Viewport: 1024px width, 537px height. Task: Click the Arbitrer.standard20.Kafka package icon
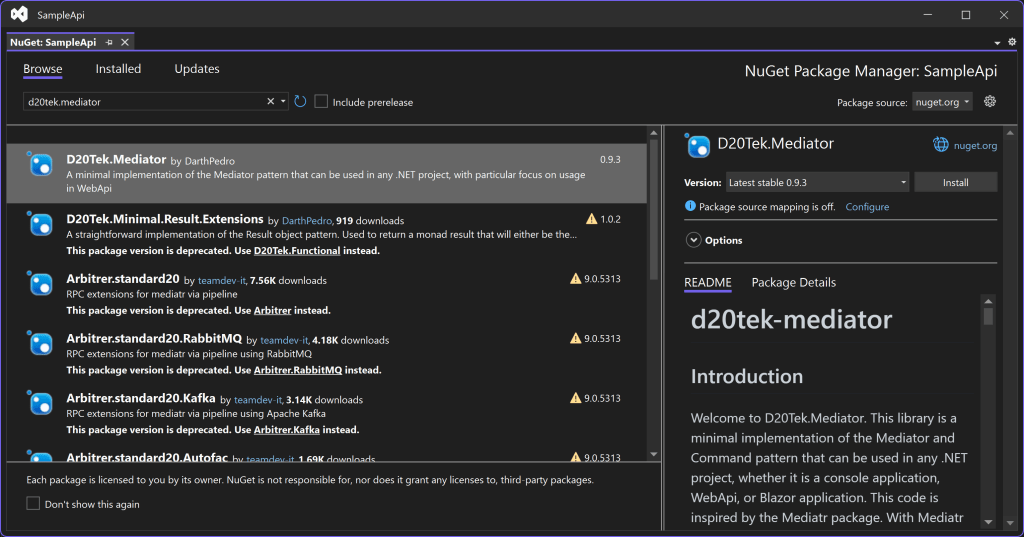[x=41, y=404]
